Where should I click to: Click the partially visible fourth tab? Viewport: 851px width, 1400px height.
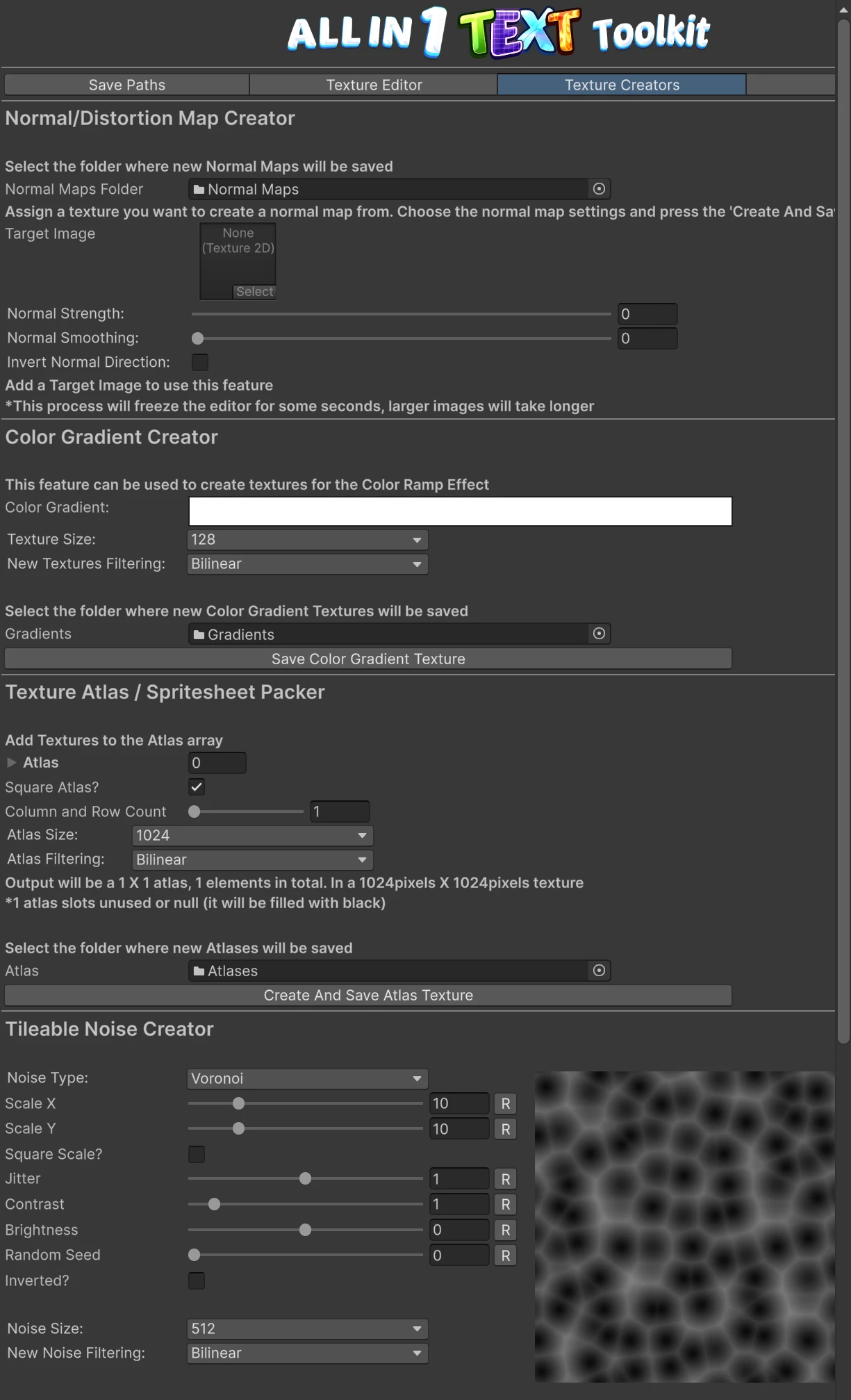[x=791, y=85]
